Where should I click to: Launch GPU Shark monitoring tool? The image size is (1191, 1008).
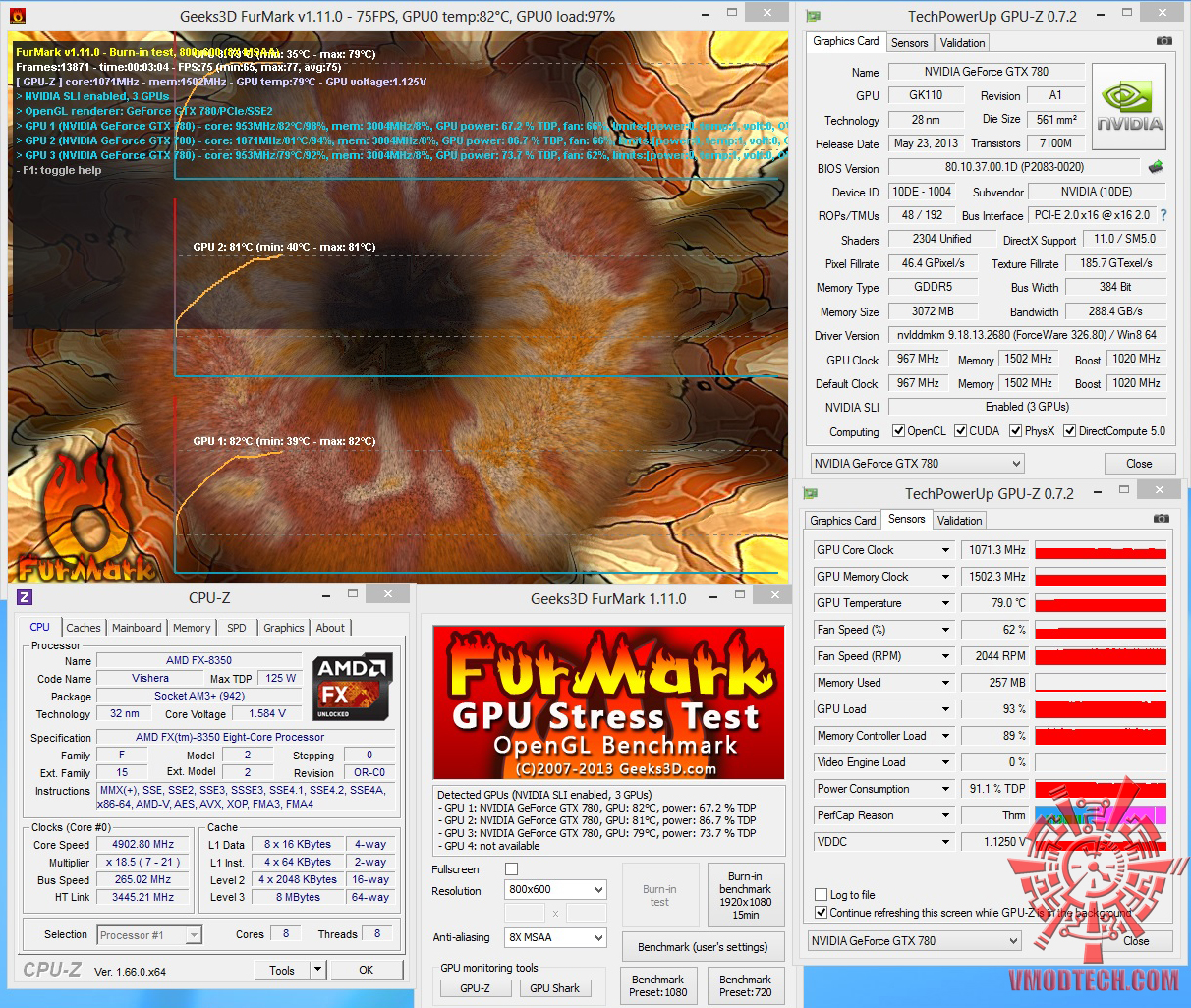pyautogui.click(x=554, y=988)
